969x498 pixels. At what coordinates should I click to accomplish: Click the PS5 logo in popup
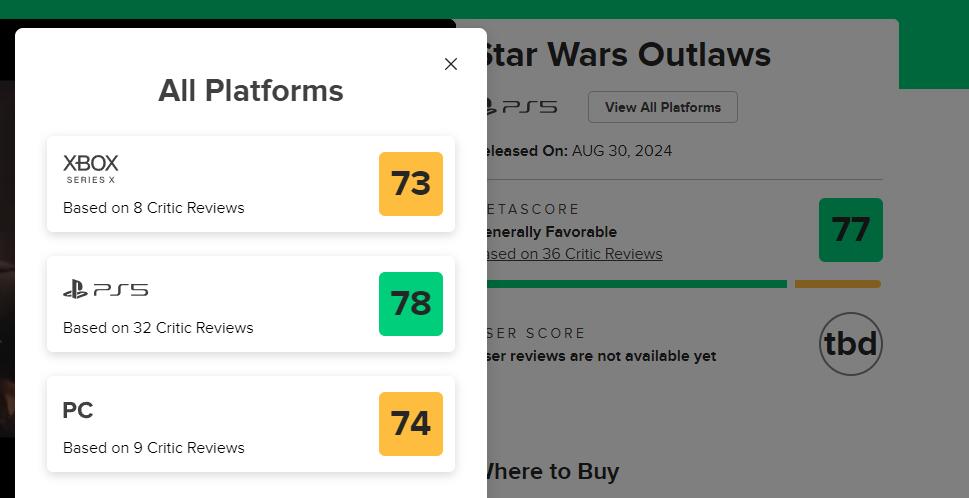tap(105, 290)
